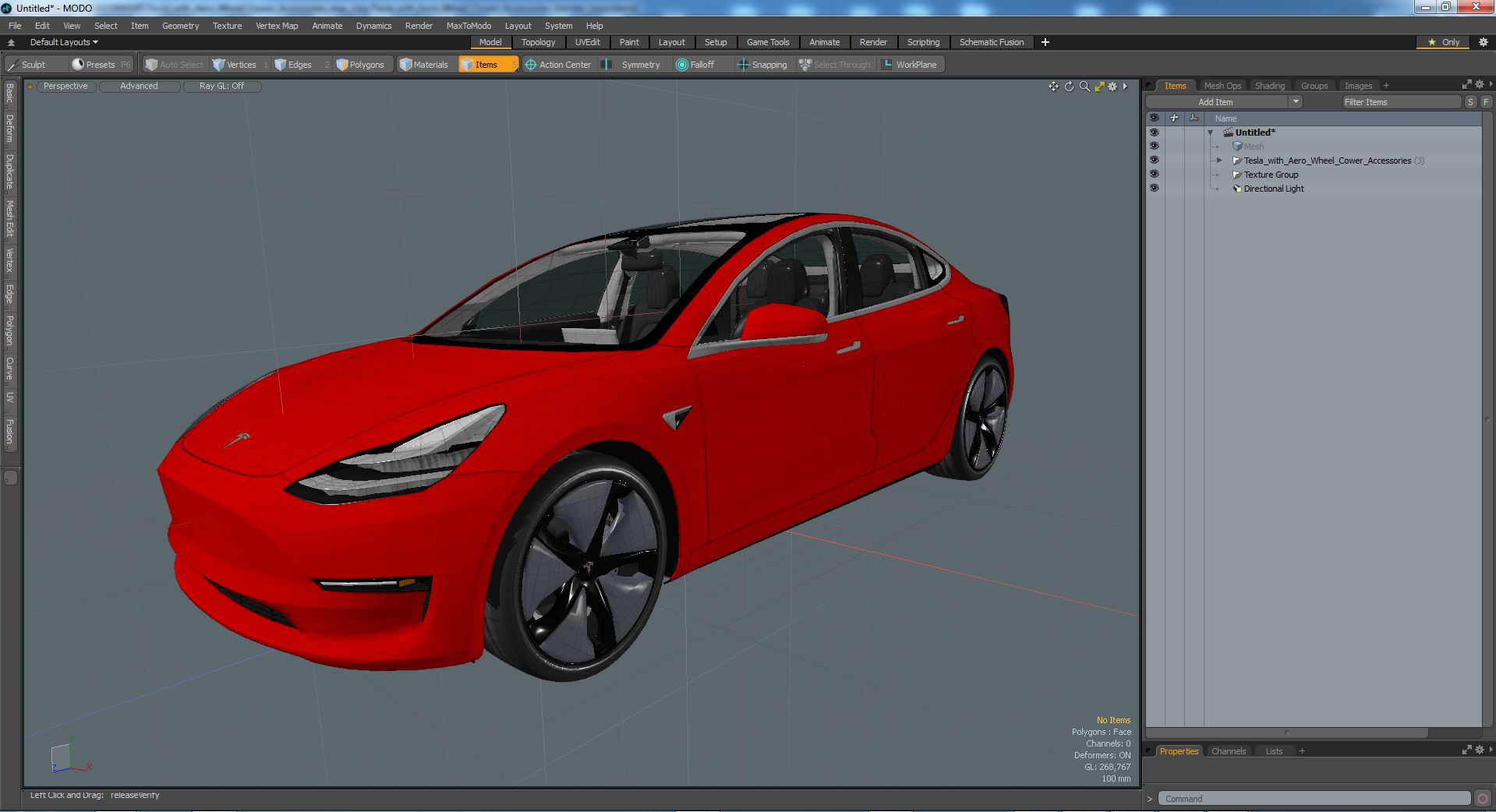The width and height of the screenshot is (1496, 812).
Task: Open the Default Layouts dropdown
Action: tap(64, 42)
